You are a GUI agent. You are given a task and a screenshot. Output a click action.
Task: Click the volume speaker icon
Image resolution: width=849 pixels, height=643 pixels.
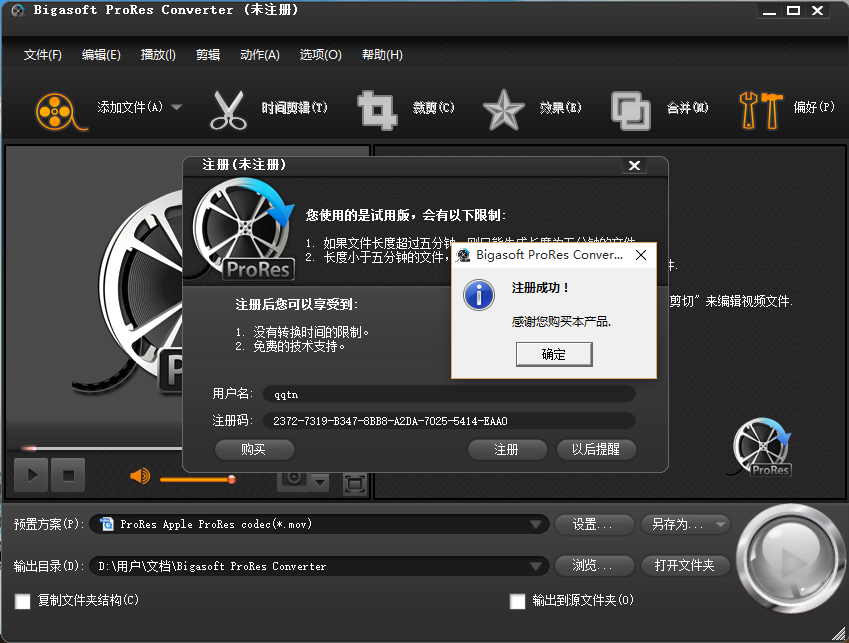140,476
